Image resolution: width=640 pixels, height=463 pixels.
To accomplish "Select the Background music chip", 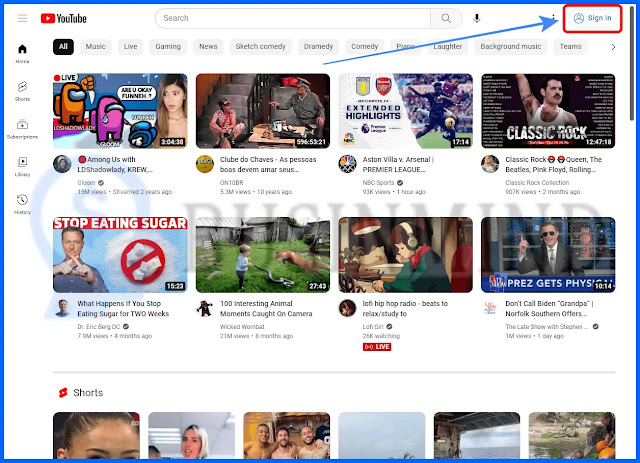I will [511, 47].
